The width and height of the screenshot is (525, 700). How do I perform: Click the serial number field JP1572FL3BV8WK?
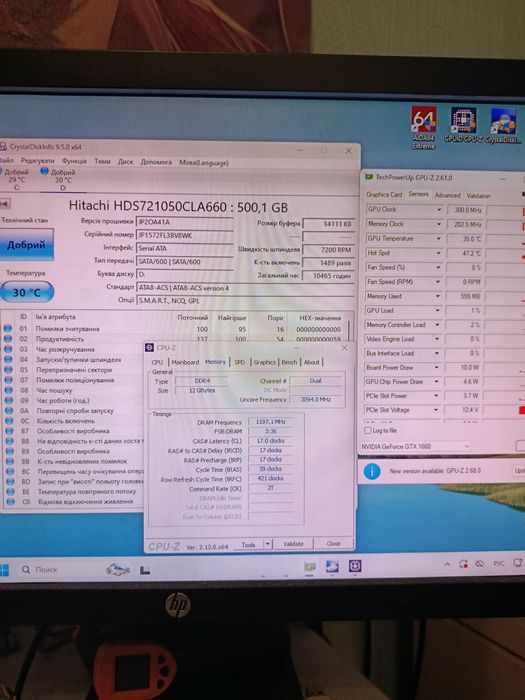point(184,235)
